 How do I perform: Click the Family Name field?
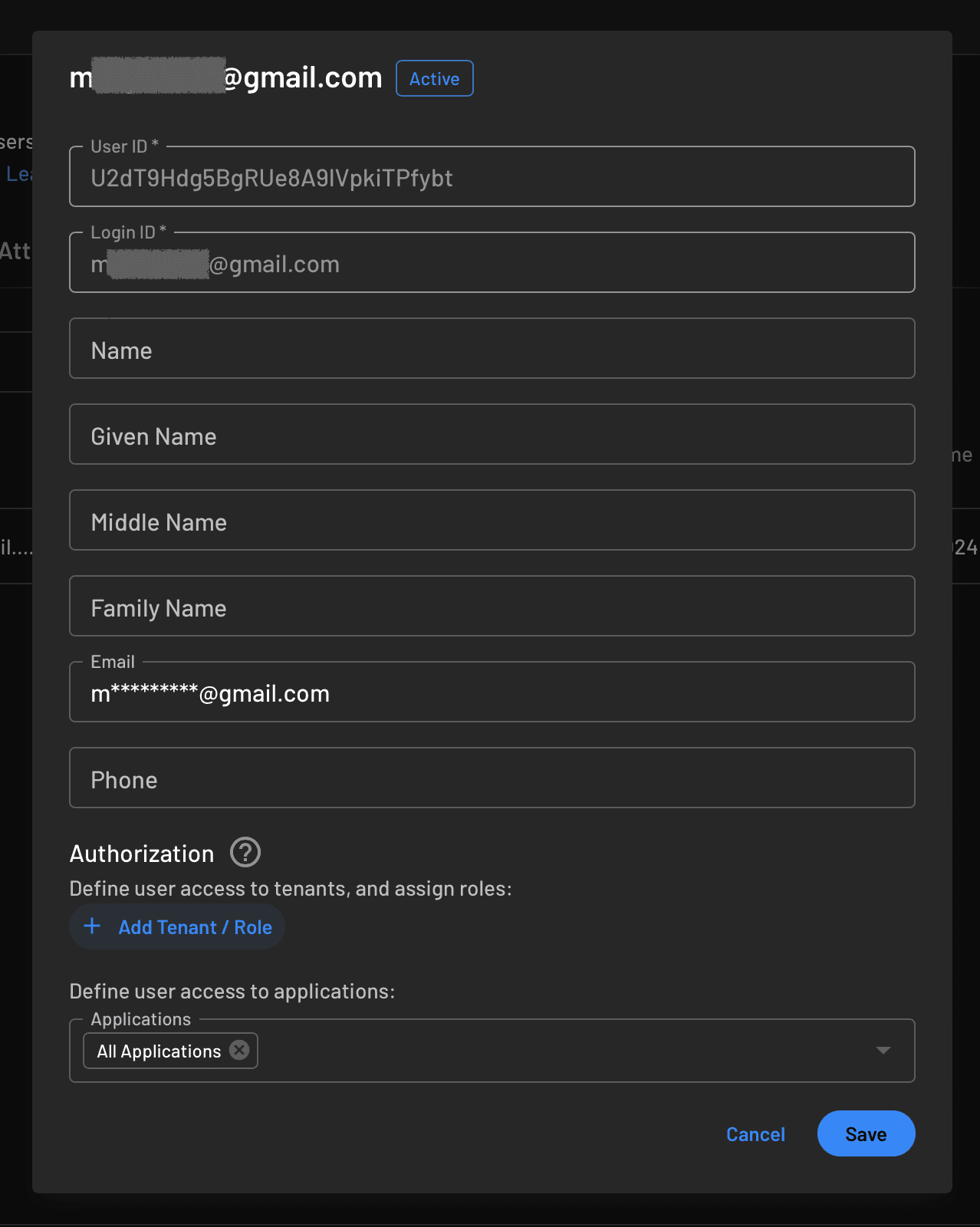coord(492,607)
